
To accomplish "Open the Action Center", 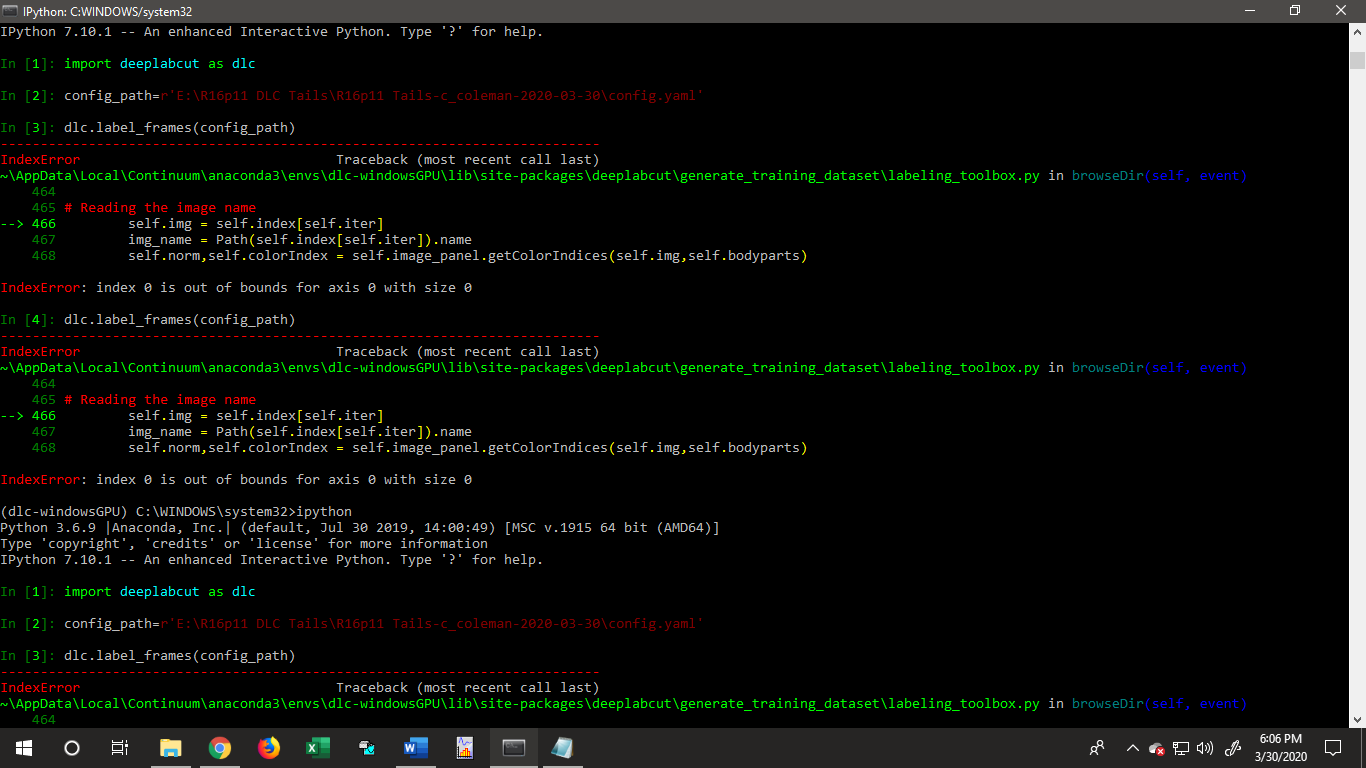I will coord(1333,748).
